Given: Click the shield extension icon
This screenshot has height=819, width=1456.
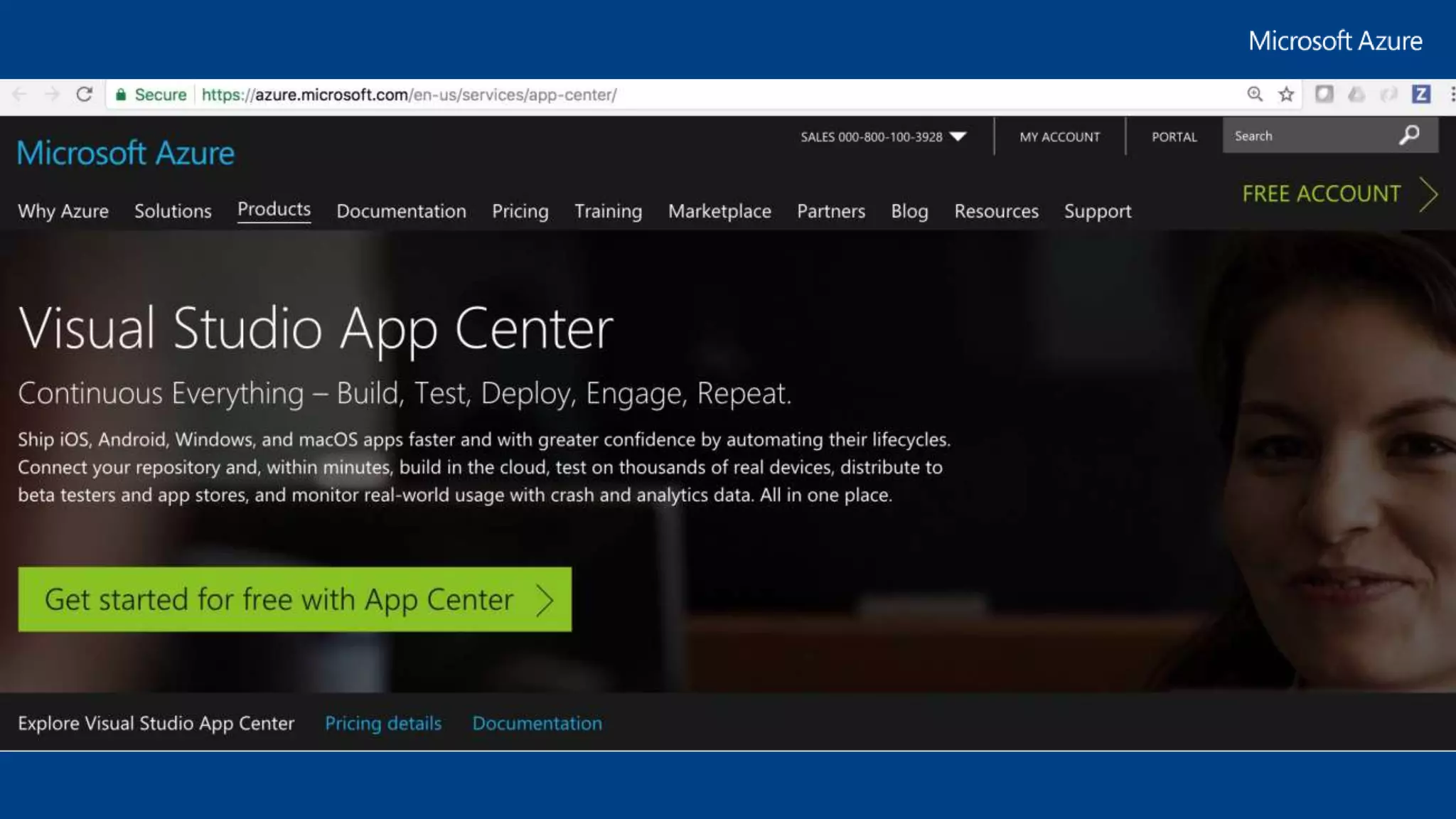Looking at the screenshot, I should pyautogui.click(x=1324, y=95).
